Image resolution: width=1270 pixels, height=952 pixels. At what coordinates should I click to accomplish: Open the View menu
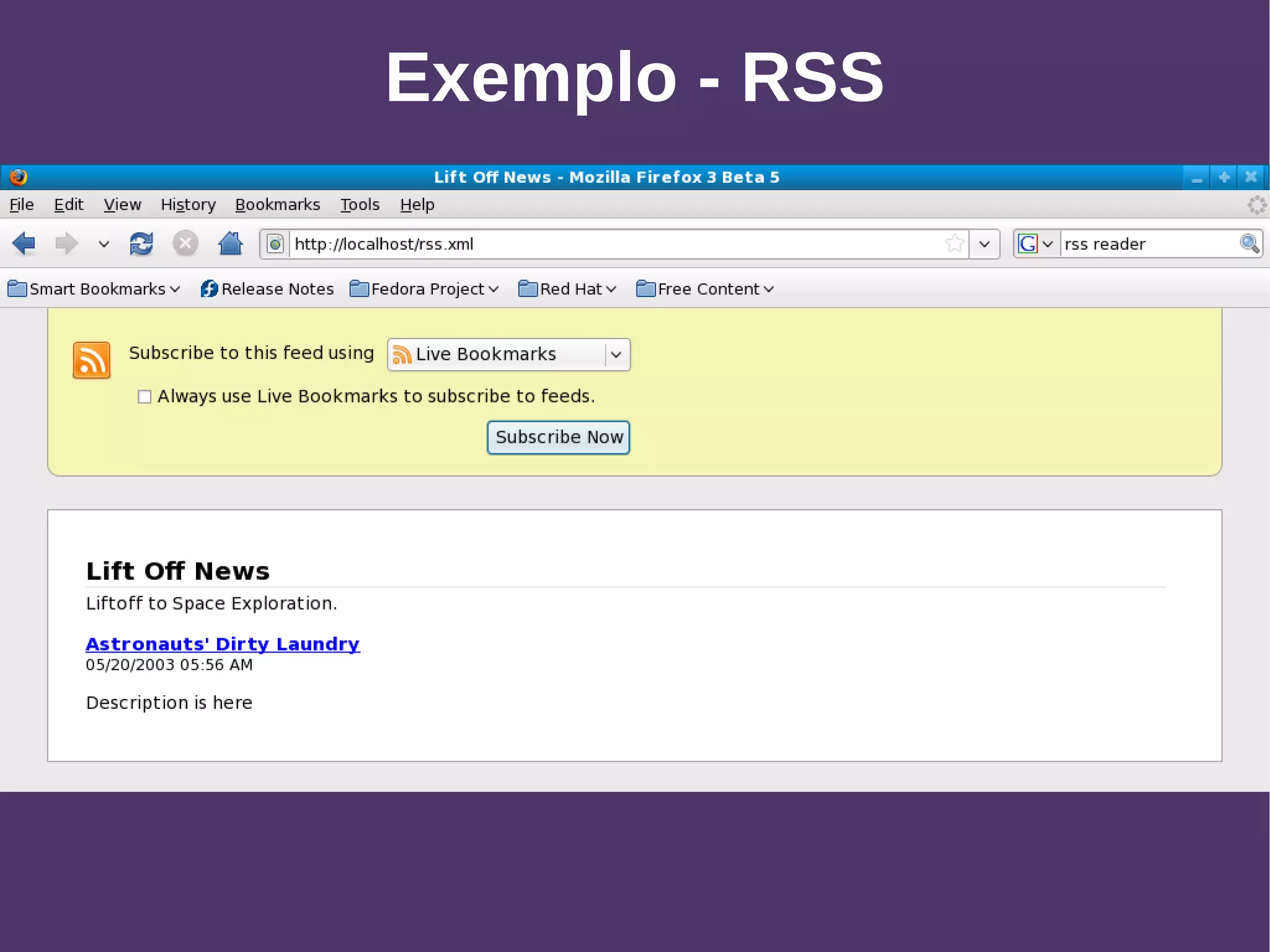pos(122,205)
